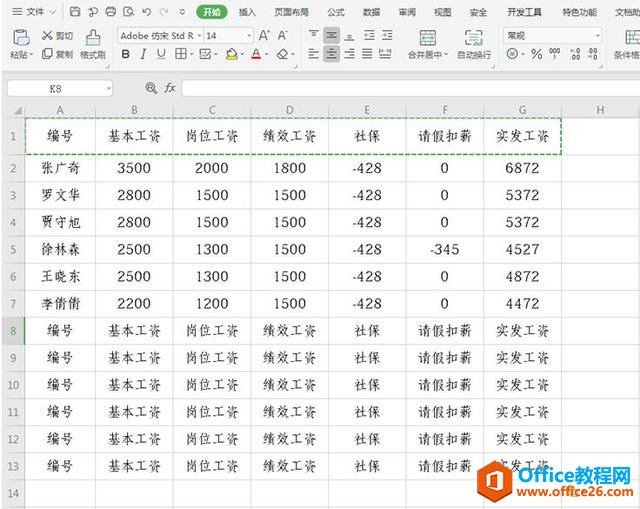Click the save icon in quick access bar
This screenshot has height=509, width=640.
coord(75,11)
